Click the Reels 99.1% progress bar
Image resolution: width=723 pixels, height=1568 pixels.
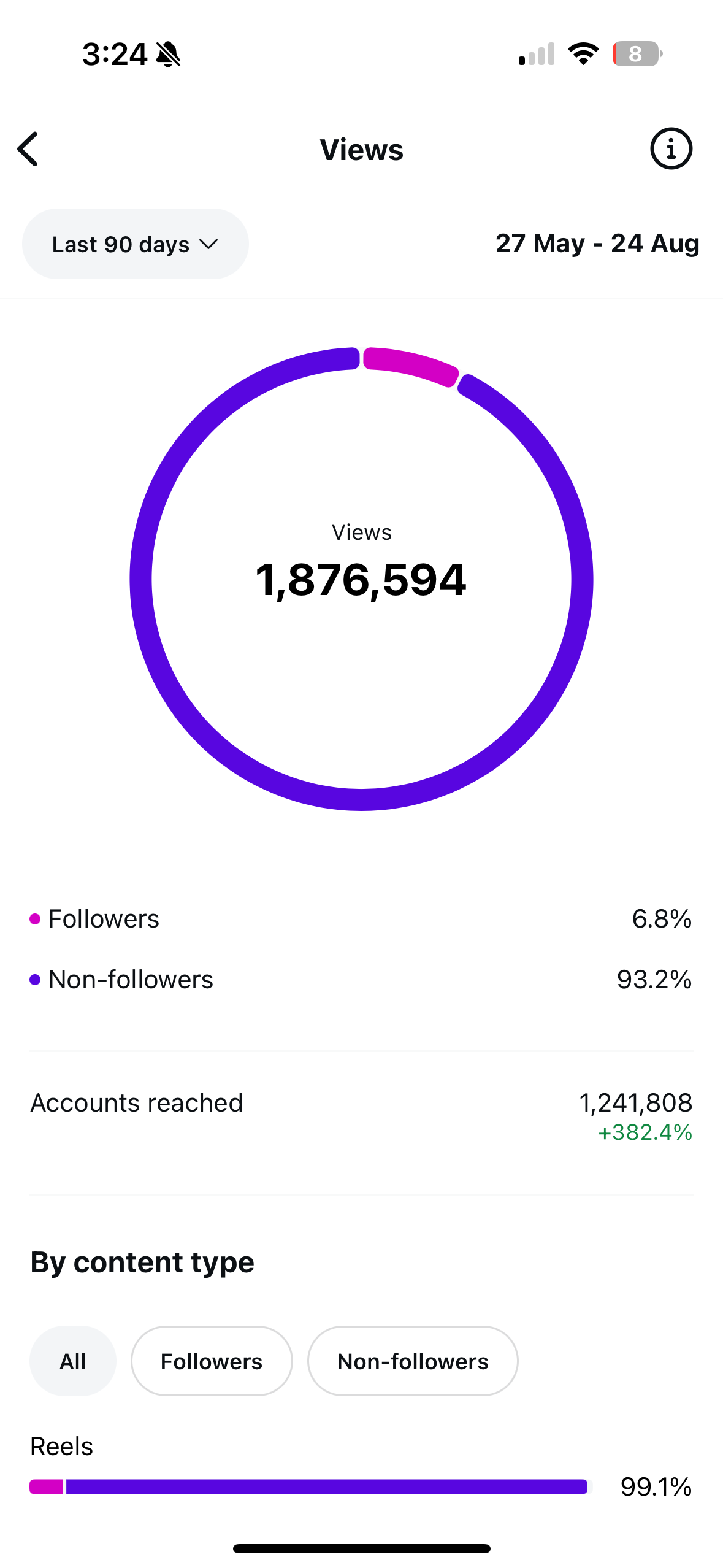pos(308,1486)
